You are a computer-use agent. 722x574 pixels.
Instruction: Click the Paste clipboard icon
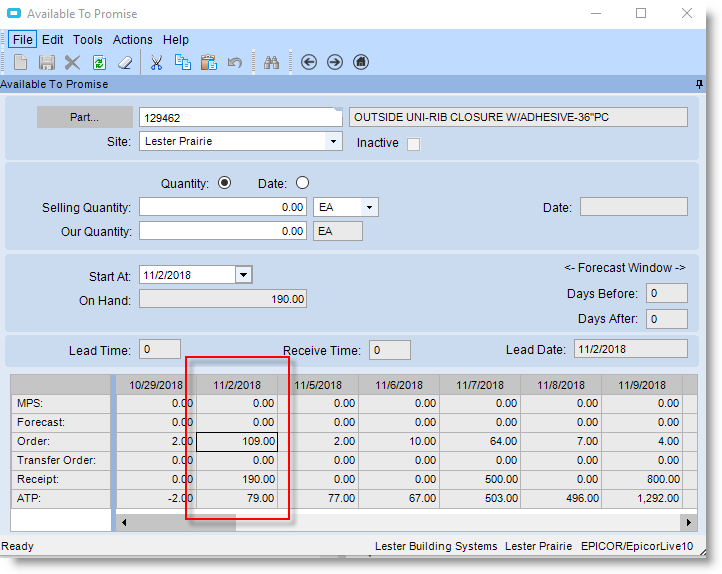coord(209,62)
